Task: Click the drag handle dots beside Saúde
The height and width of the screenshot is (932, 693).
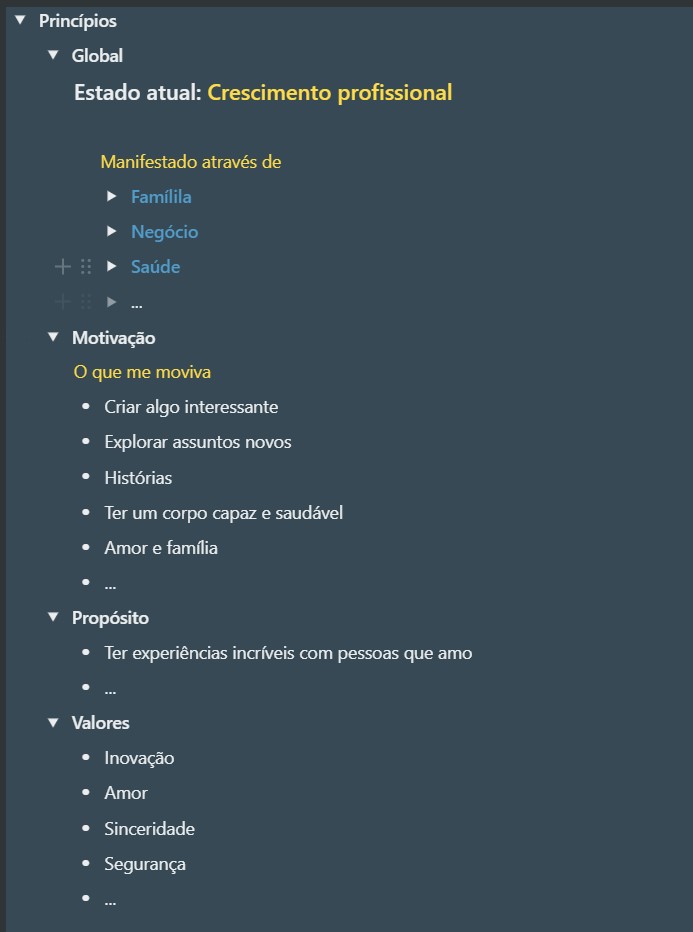Action: pos(86,267)
